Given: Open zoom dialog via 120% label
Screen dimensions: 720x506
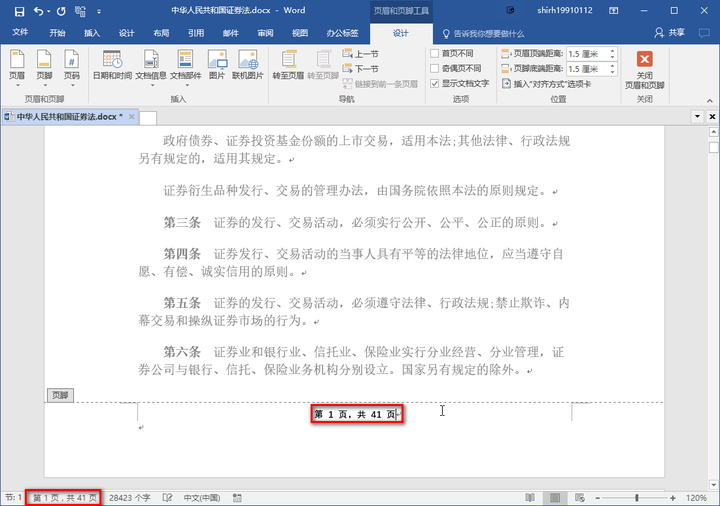Looking at the screenshot, I should [x=696, y=498].
